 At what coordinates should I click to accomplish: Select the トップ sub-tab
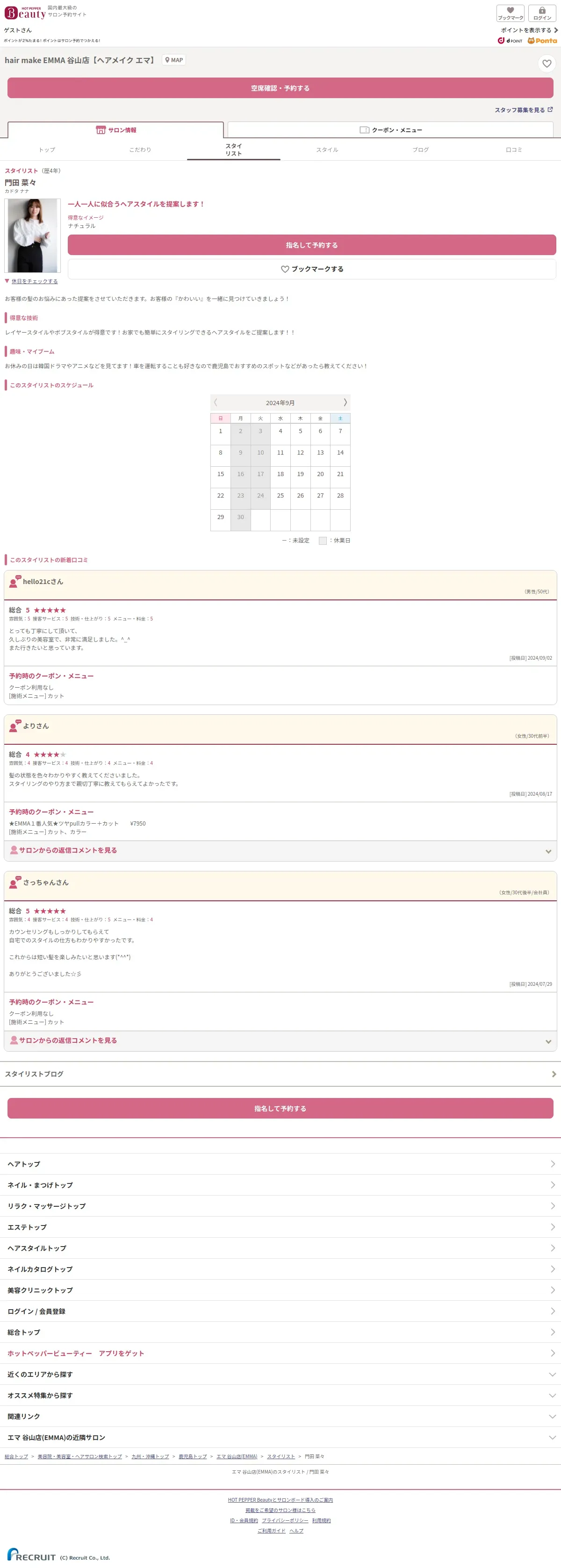47,150
